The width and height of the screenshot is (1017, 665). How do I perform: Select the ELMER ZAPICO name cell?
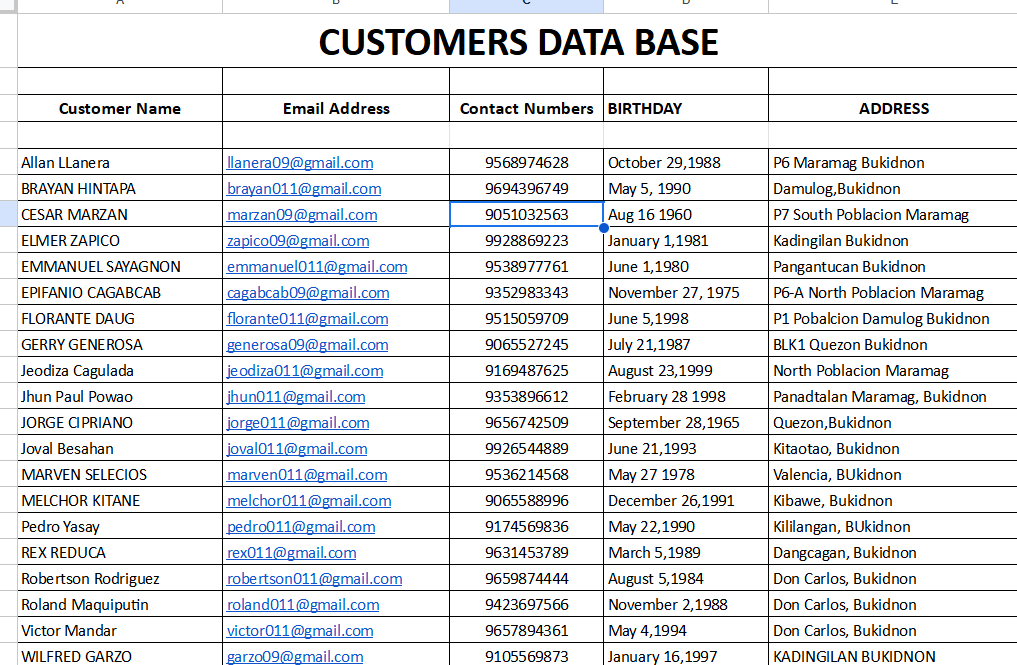coord(120,240)
